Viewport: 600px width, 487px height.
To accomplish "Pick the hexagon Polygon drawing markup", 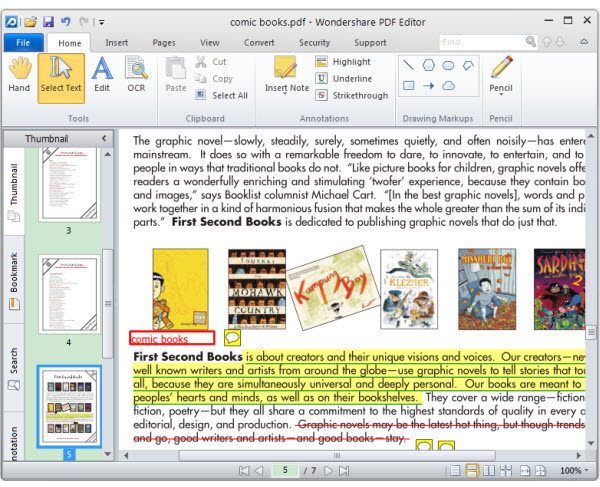I will pyautogui.click(x=428, y=65).
